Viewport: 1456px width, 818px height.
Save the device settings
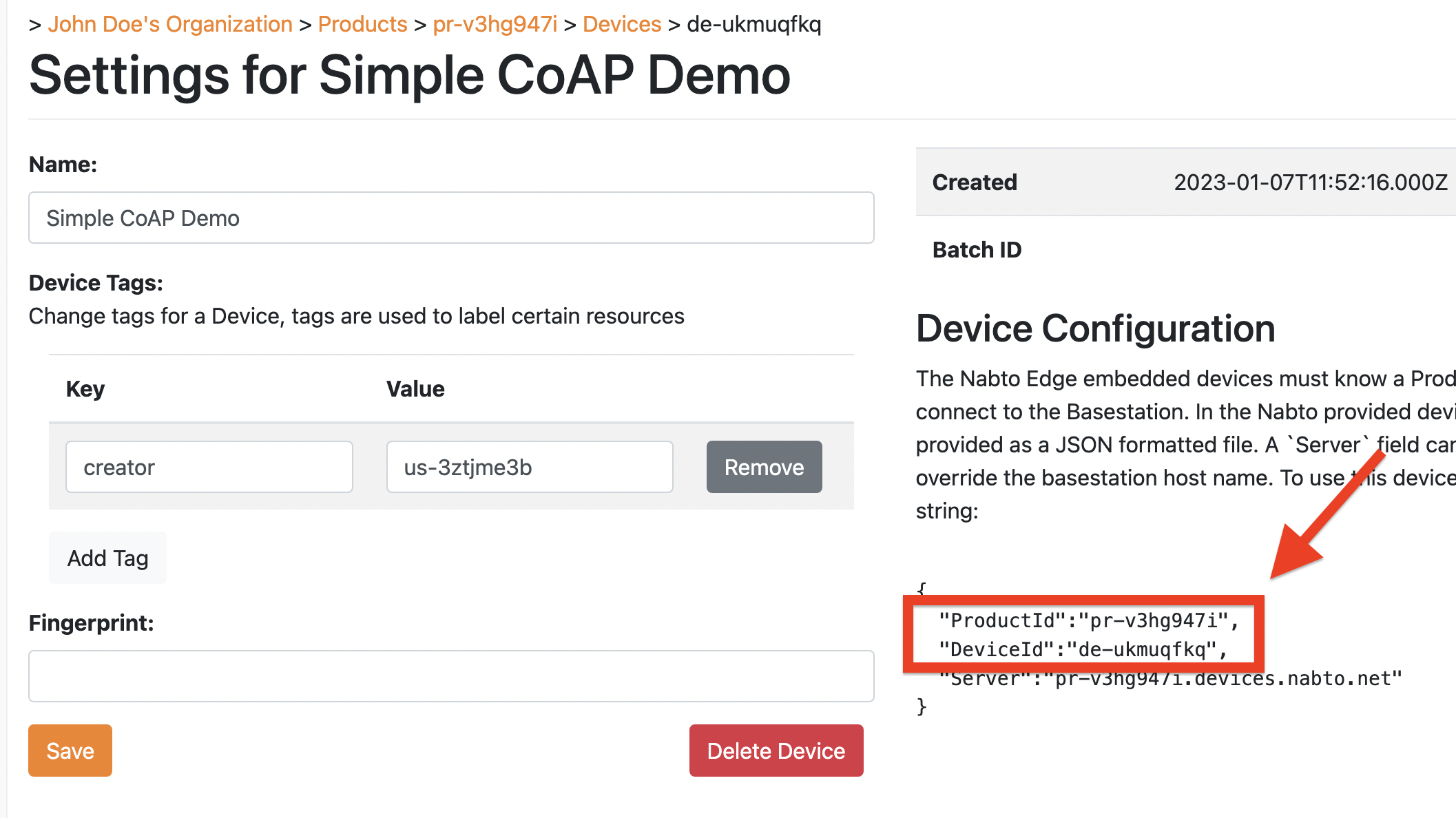point(70,751)
